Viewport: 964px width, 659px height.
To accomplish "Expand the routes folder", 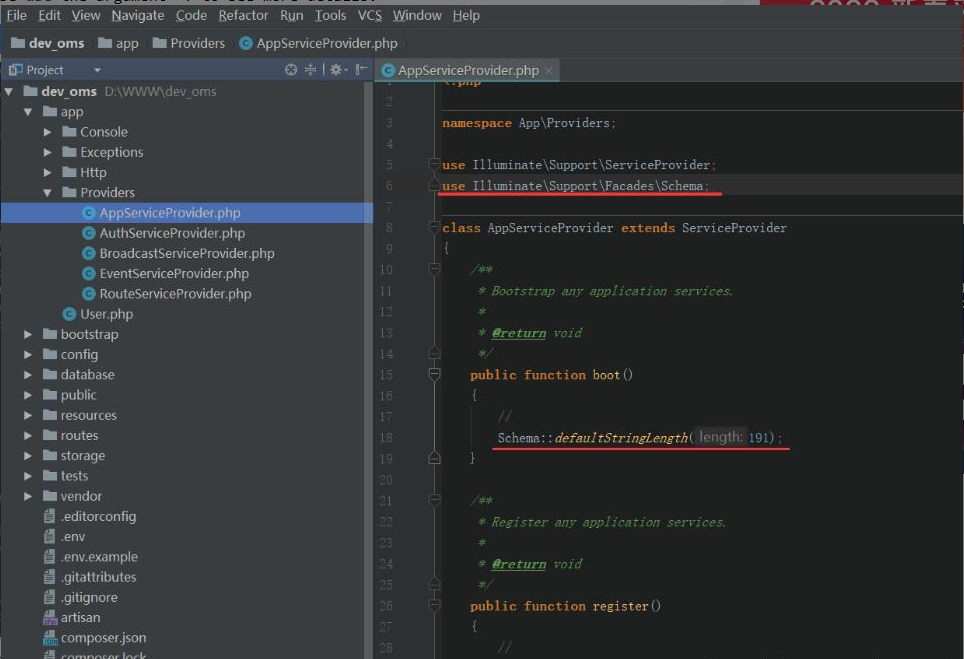I will tap(28, 436).
